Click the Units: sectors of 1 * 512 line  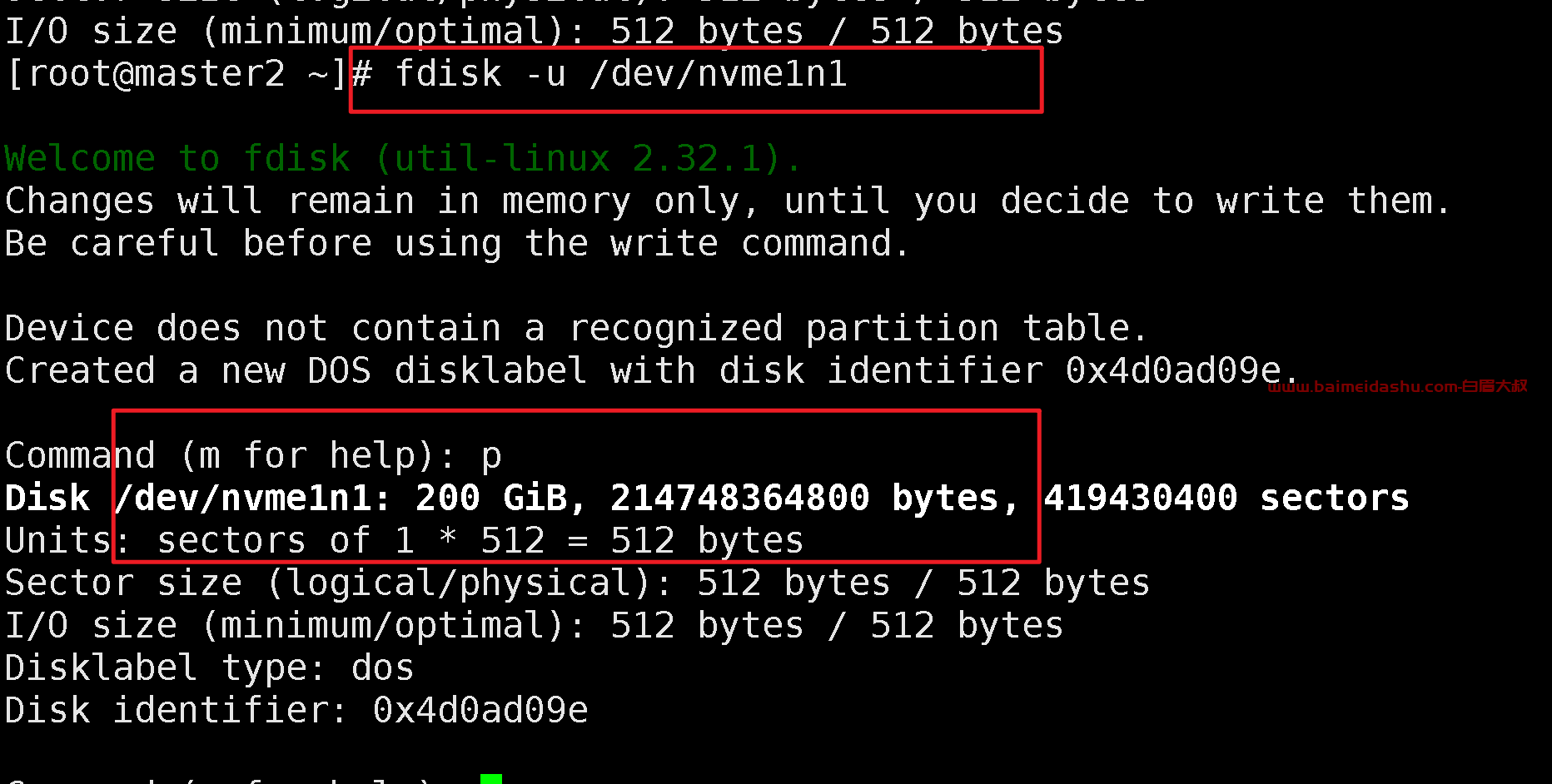click(x=404, y=540)
